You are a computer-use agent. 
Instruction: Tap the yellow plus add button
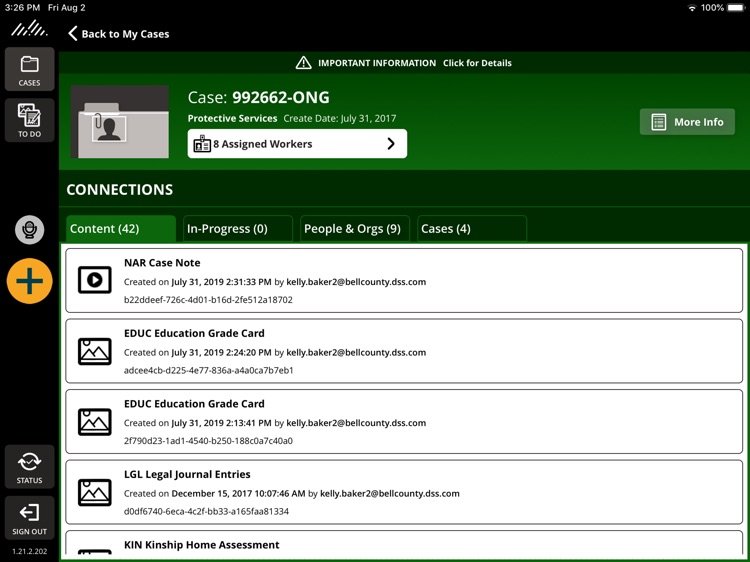30,281
